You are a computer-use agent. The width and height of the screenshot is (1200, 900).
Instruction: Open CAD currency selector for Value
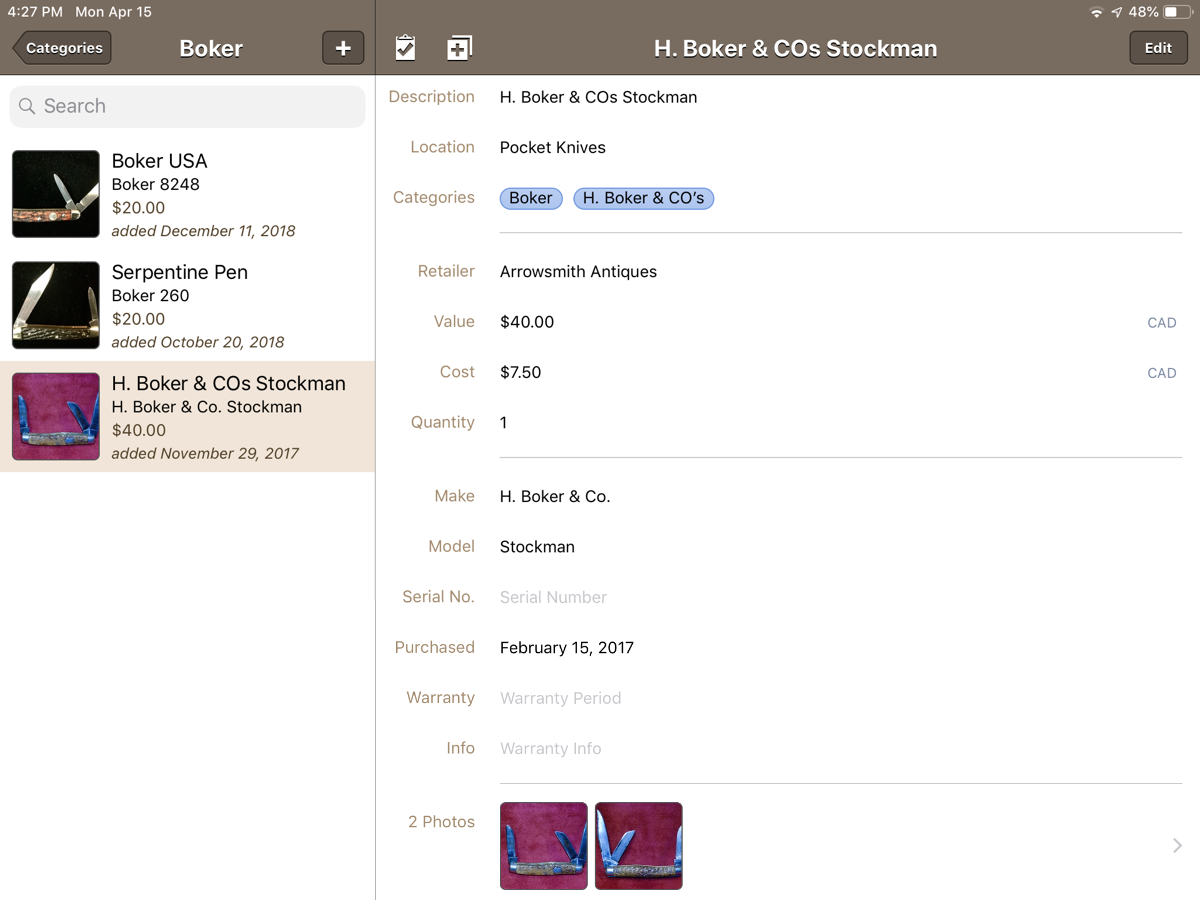pyautogui.click(x=1161, y=323)
